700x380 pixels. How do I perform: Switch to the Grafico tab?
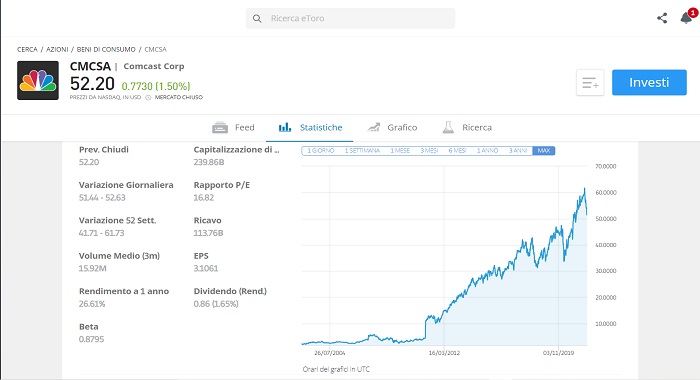[x=392, y=128]
